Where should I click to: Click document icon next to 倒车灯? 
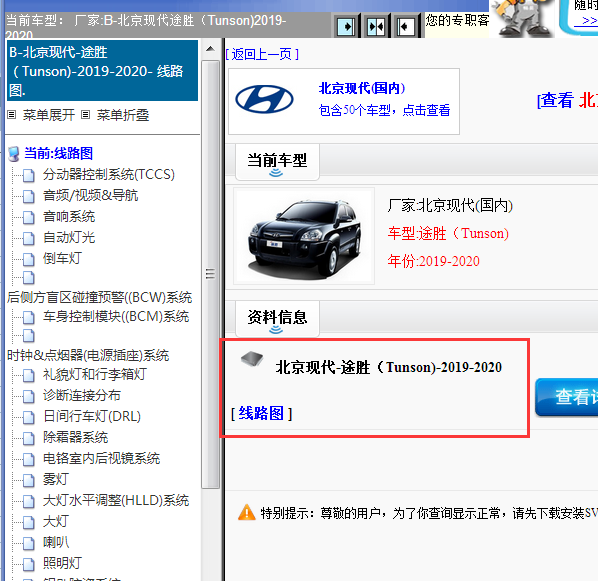[29, 259]
